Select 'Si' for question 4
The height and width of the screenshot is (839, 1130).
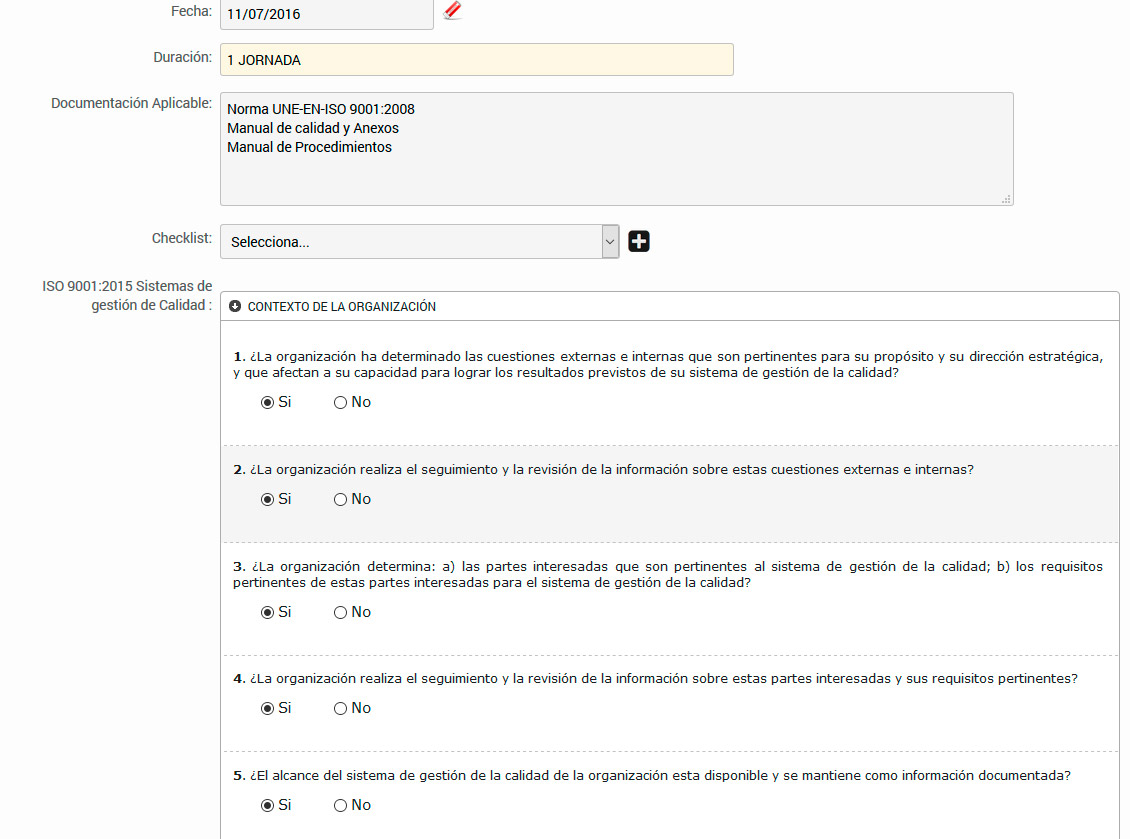(x=267, y=709)
